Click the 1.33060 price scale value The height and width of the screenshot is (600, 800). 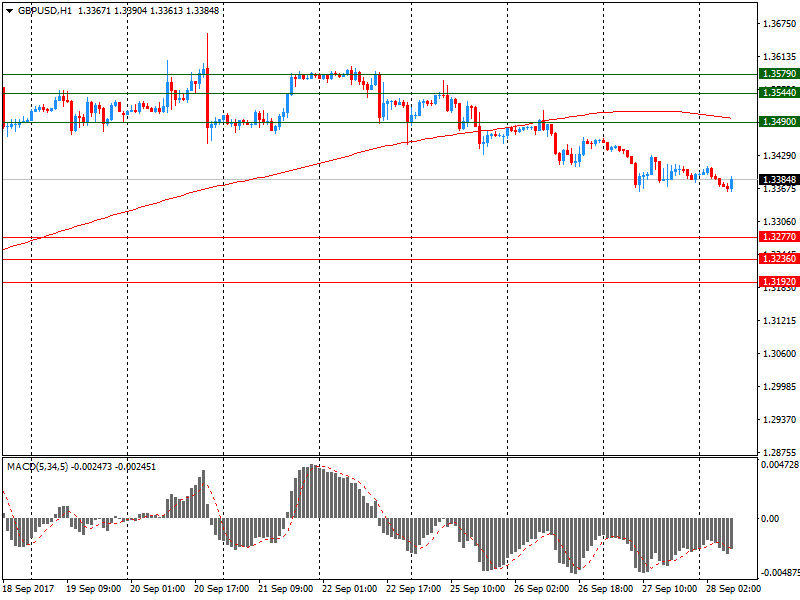pyautogui.click(x=779, y=221)
